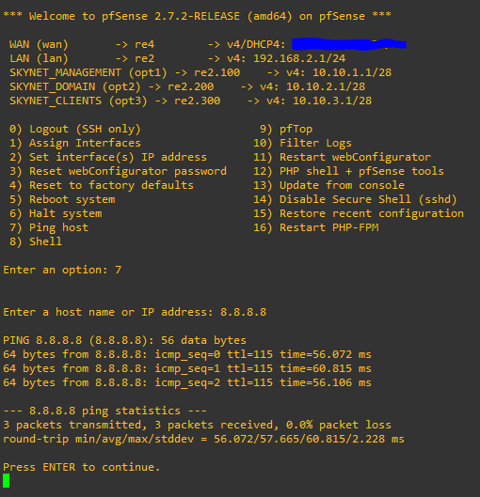Screen dimensions: 480x497
Task: Click the Reset to factory defaults line
Action: pyautogui.click(x=101, y=185)
